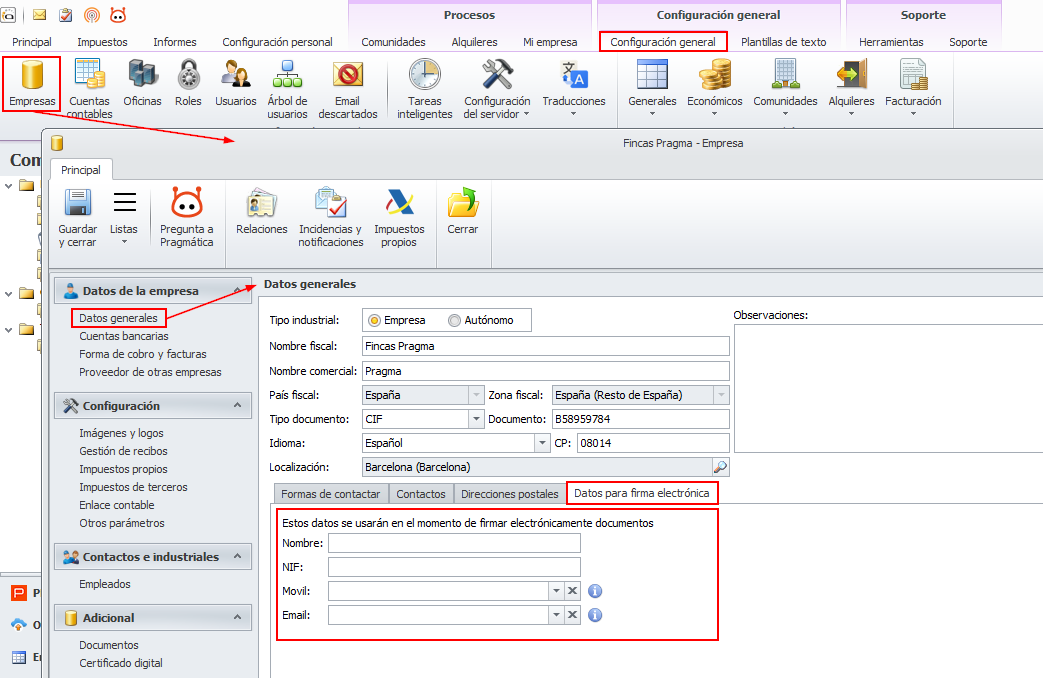This screenshot has height=678, width=1043.
Task: Select Datos generales in sidebar
Action: coord(118,318)
